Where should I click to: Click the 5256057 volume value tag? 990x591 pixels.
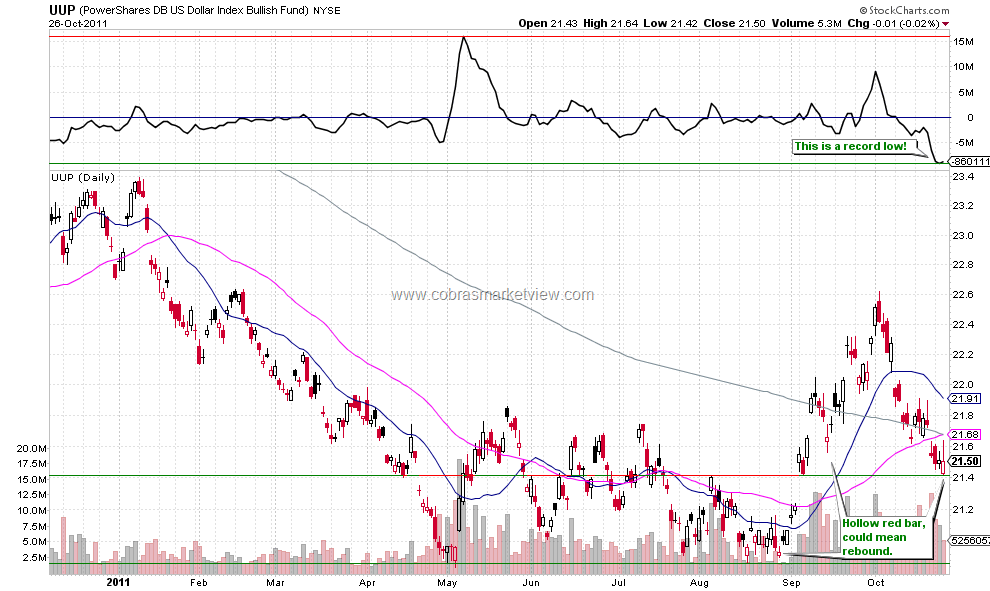point(970,540)
